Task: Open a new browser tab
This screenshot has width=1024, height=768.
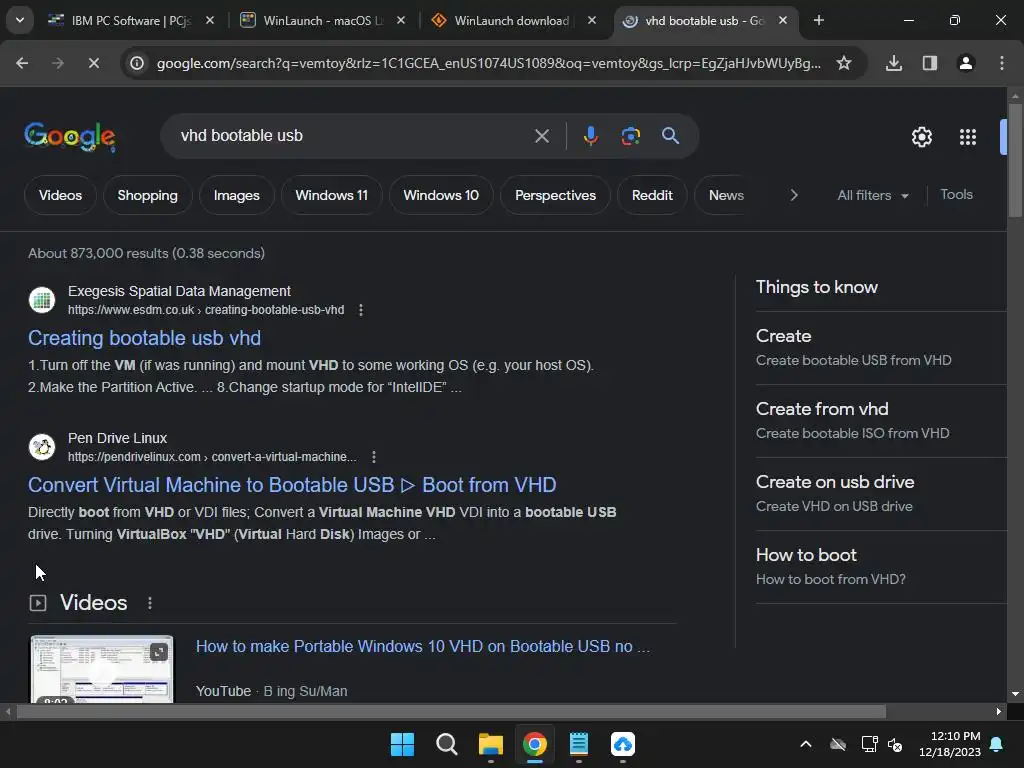Action: tap(818, 20)
